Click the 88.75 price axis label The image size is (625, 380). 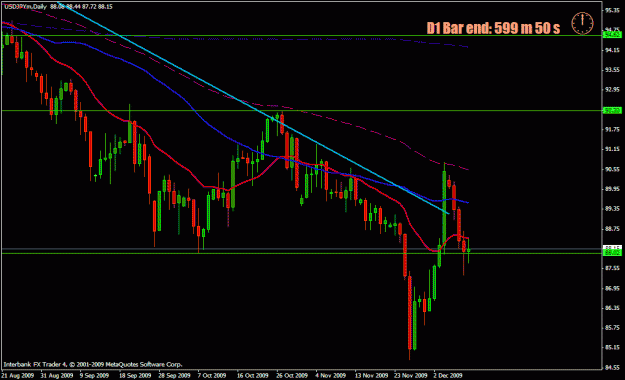[x=612, y=228]
